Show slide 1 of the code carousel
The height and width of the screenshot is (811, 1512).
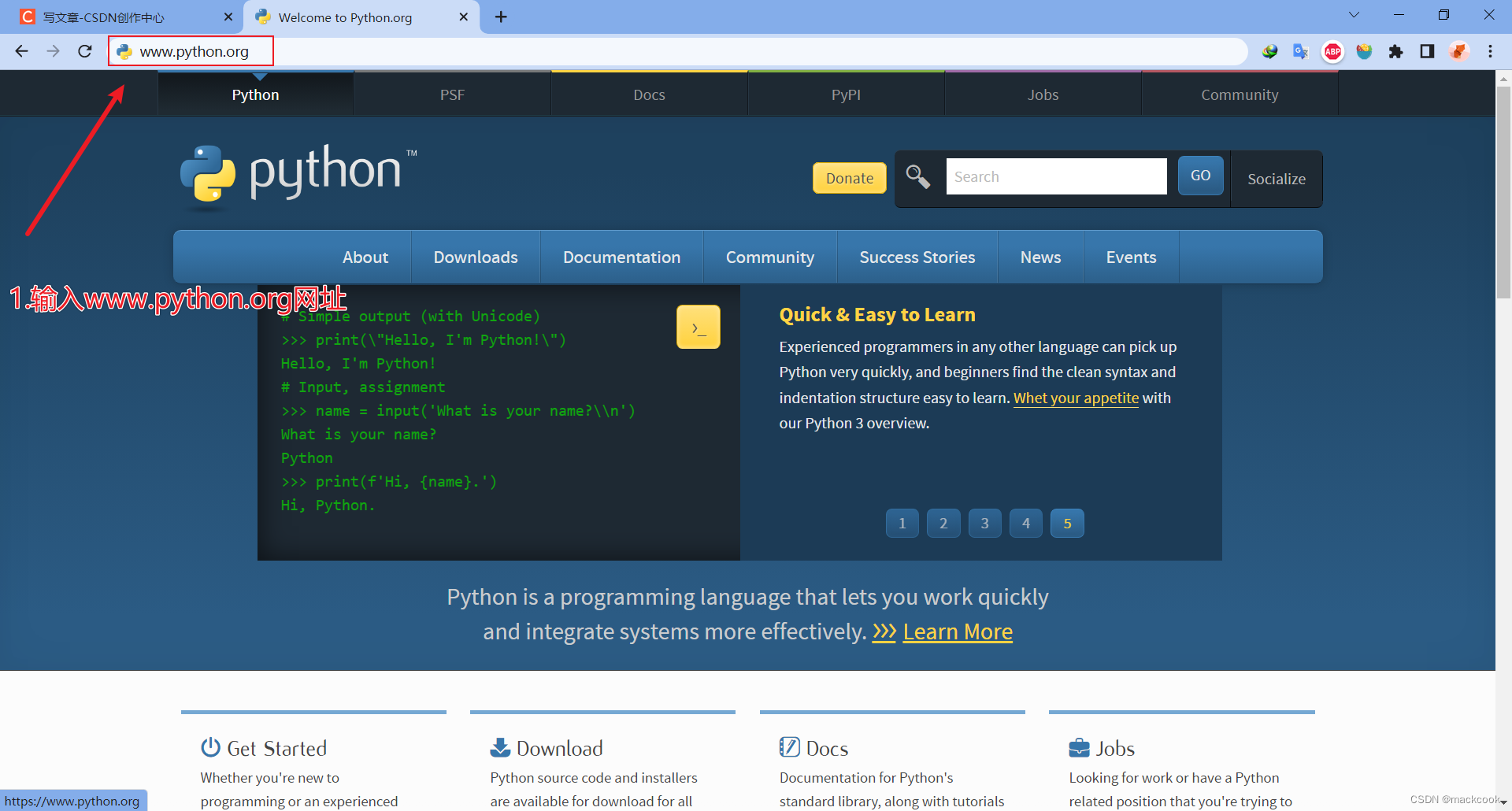(x=902, y=524)
